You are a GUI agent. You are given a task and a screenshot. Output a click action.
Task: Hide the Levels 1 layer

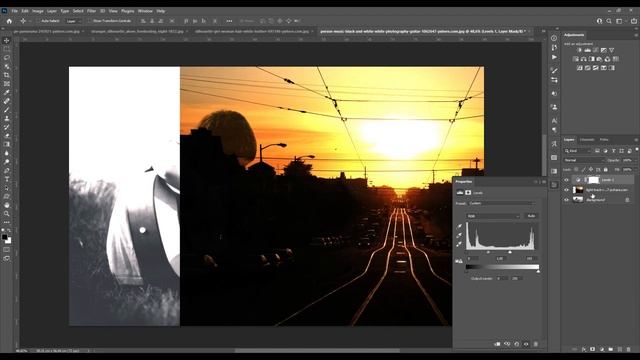click(x=566, y=180)
